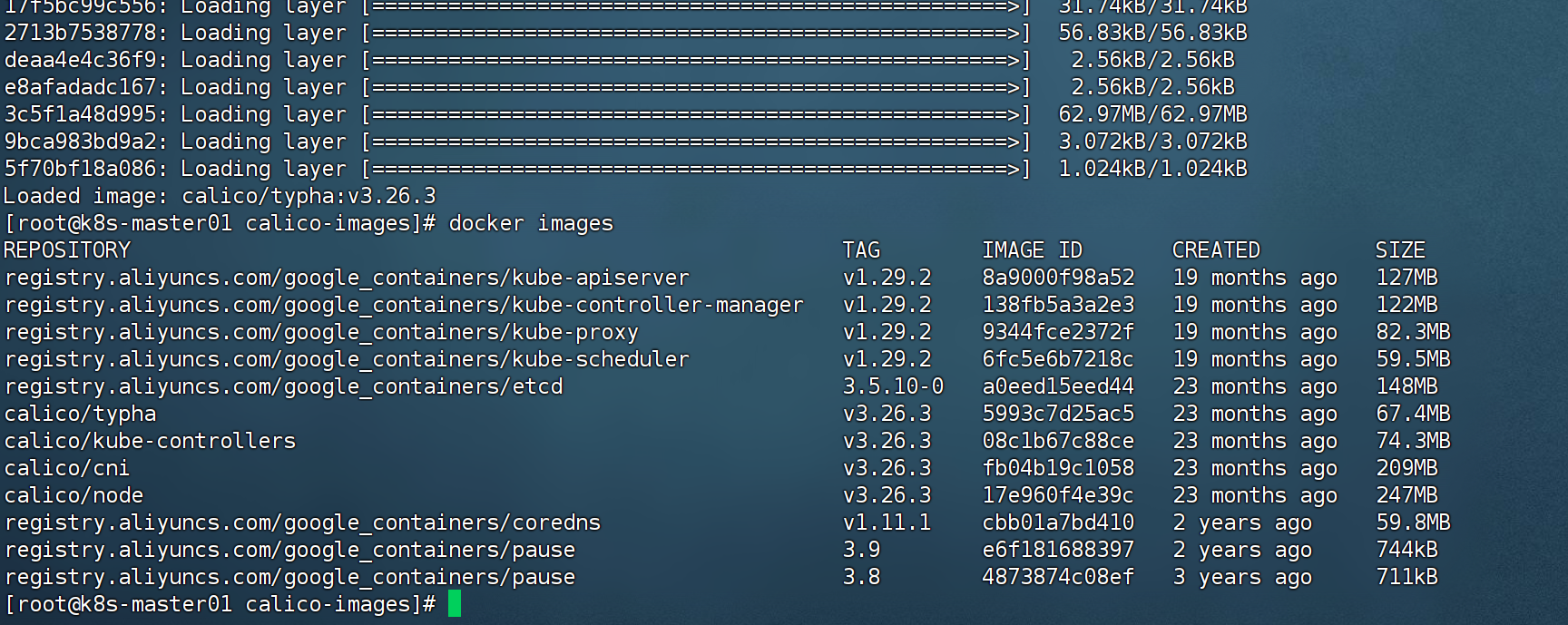
Task: Click the google_containers/coredns repository text
Action: click(x=302, y=522)
